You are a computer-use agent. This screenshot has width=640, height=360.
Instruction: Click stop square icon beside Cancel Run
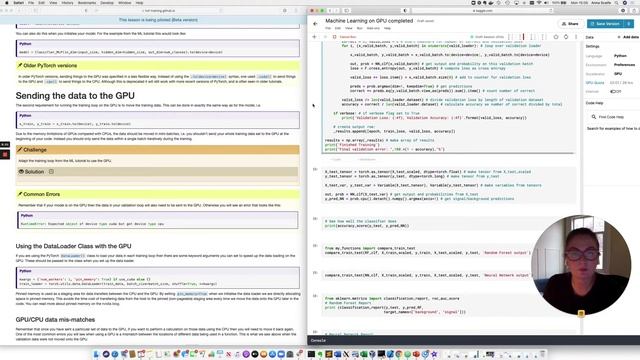tap(334, 37)
